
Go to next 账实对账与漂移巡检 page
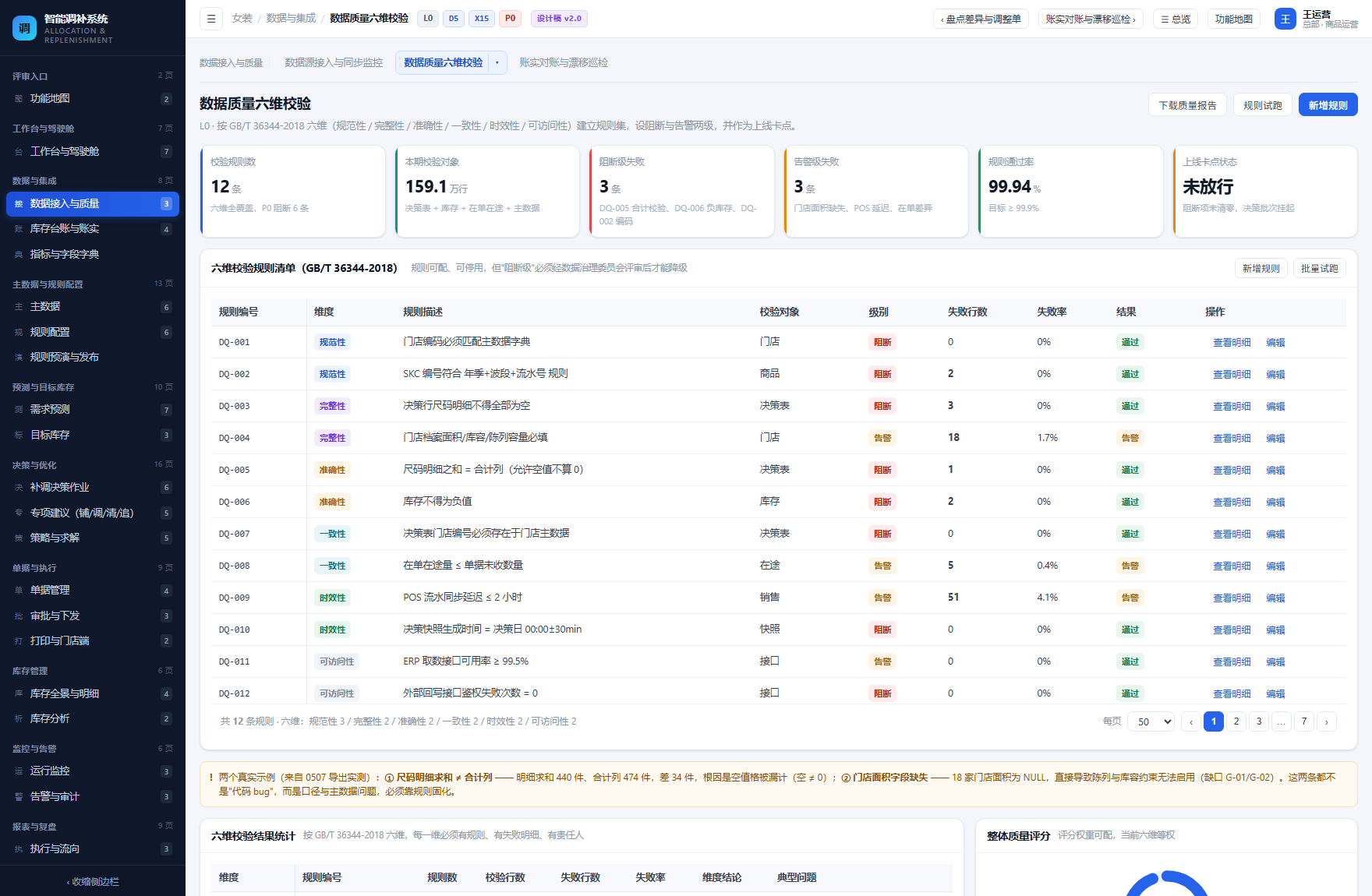[1091, 19]
